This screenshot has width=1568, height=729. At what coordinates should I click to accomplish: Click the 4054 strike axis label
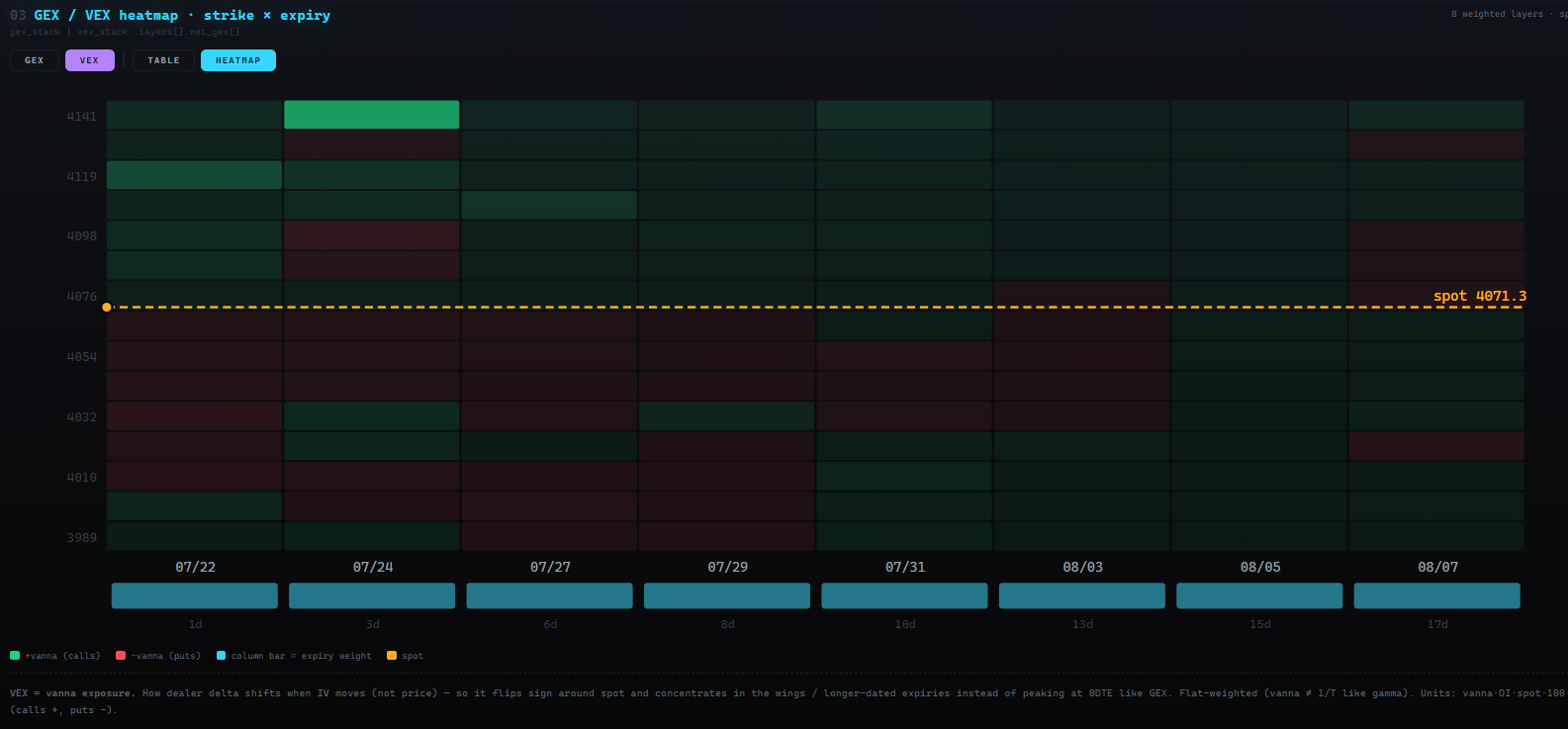click(82, 356)
